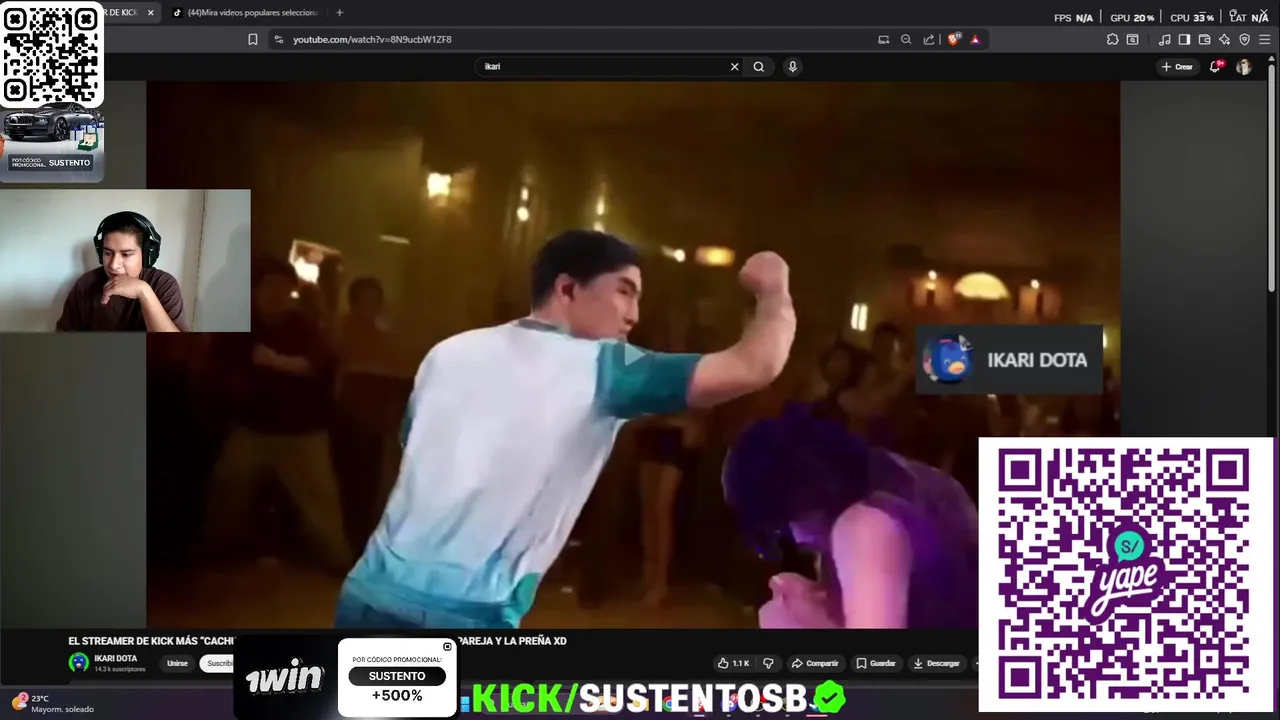Screen dimensions: 1280x720
Task: Click the youtube.com URL in the address bar
Action: coord(372,39)
